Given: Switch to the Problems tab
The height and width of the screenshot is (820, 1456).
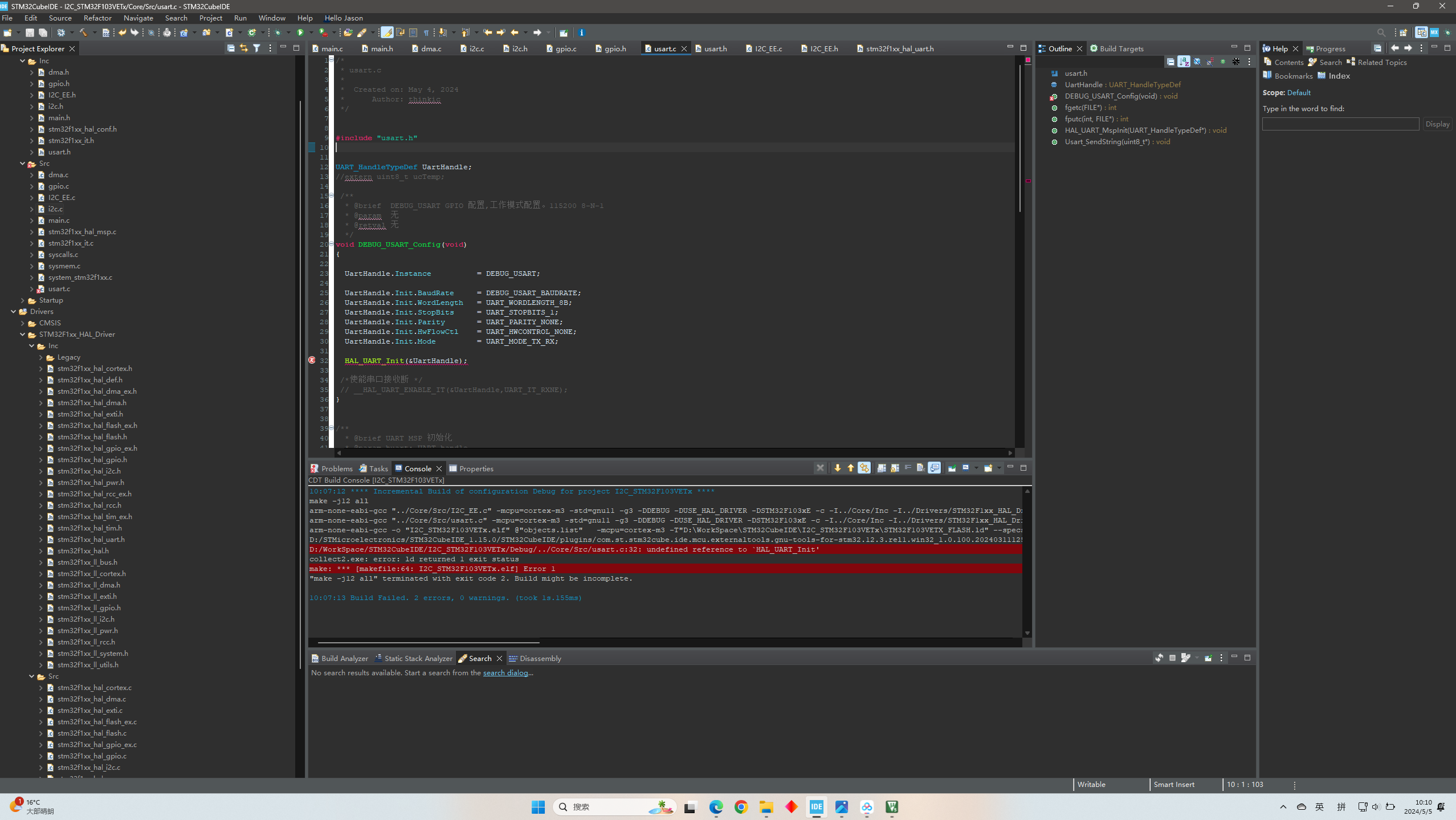Looking at the screenshot, I should click(331, 468).
